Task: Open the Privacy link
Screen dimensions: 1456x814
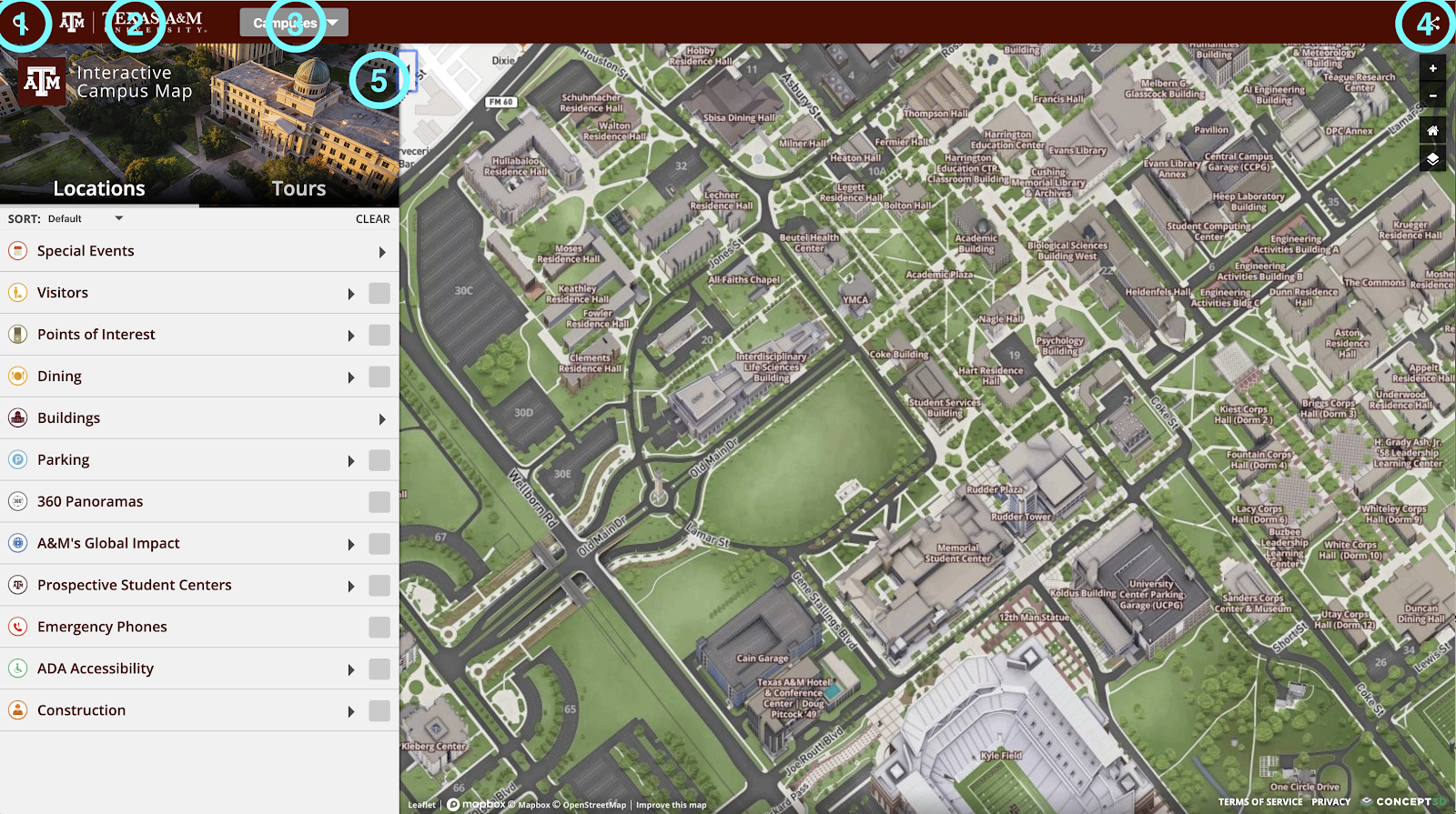Action: click(x=1331, y=802)
